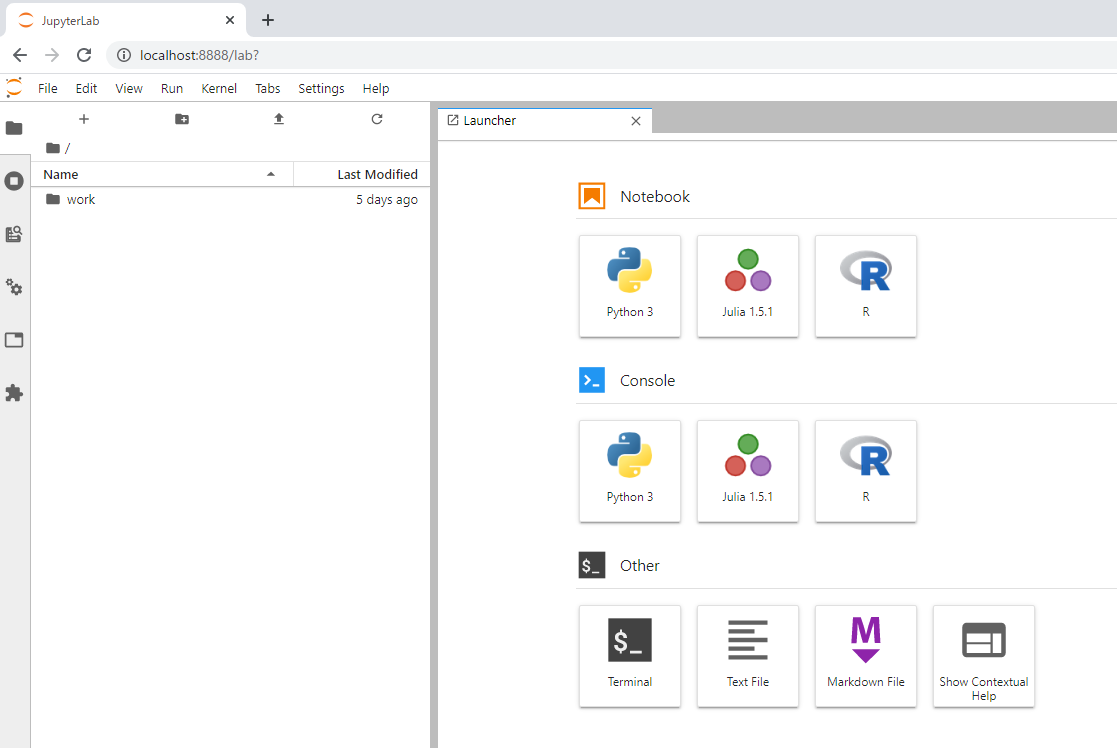Click the browser forward arrow
1117x748 pixels.
(52, 55)
